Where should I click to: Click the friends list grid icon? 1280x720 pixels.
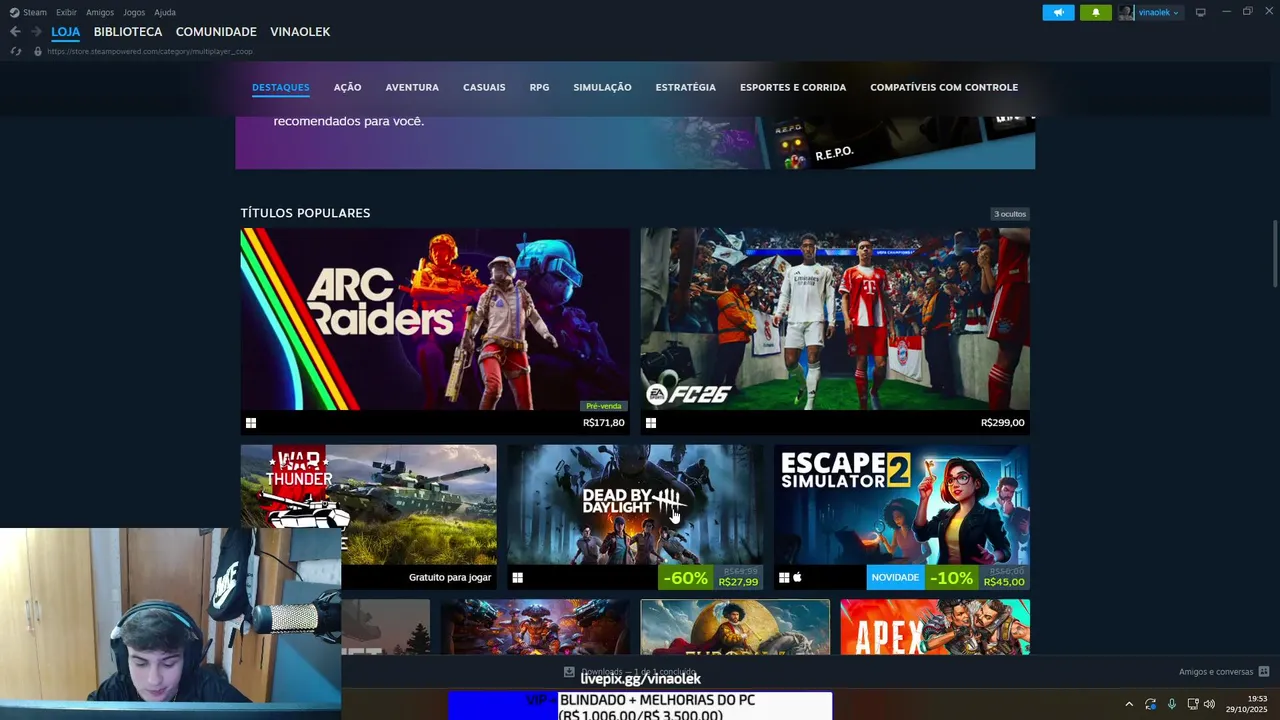click(x=1264, y=672)
